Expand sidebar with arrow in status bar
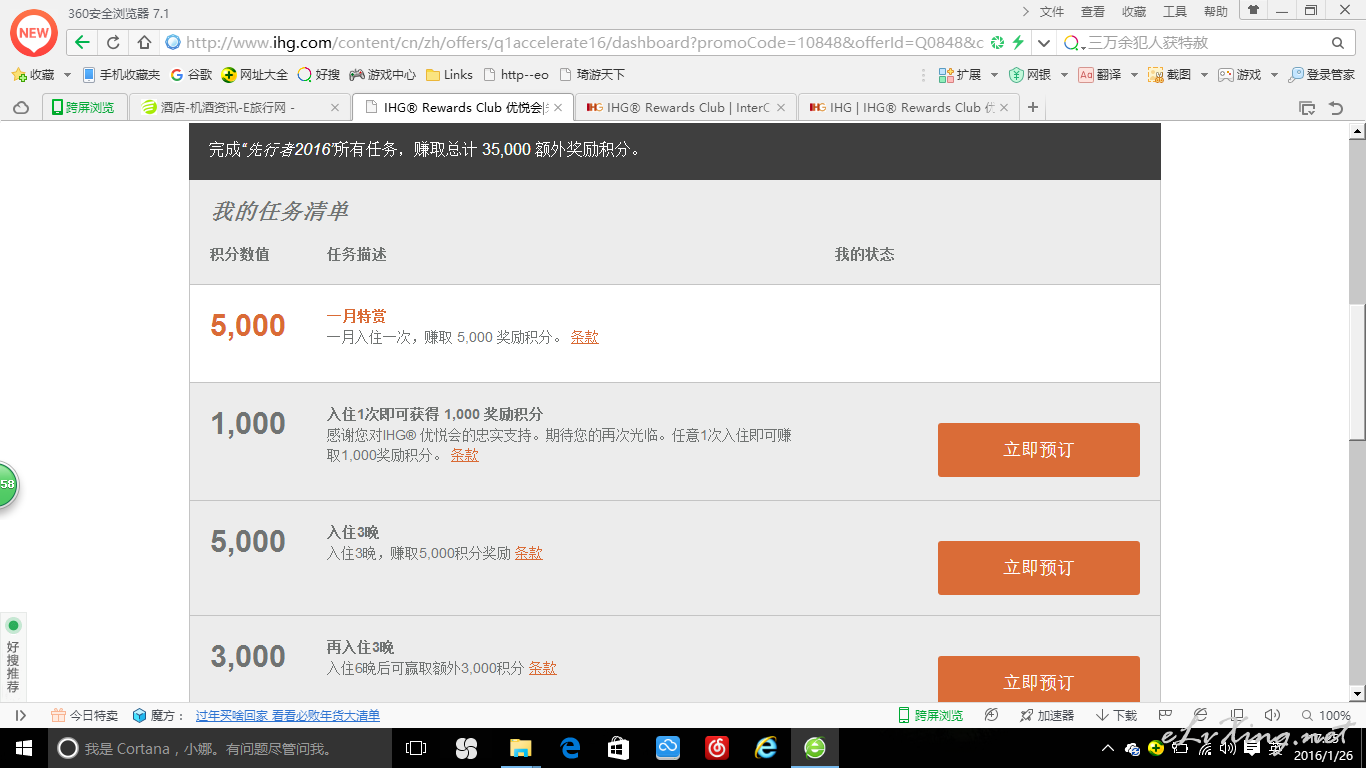1366x768 pixels. click(x=20, y=716)
